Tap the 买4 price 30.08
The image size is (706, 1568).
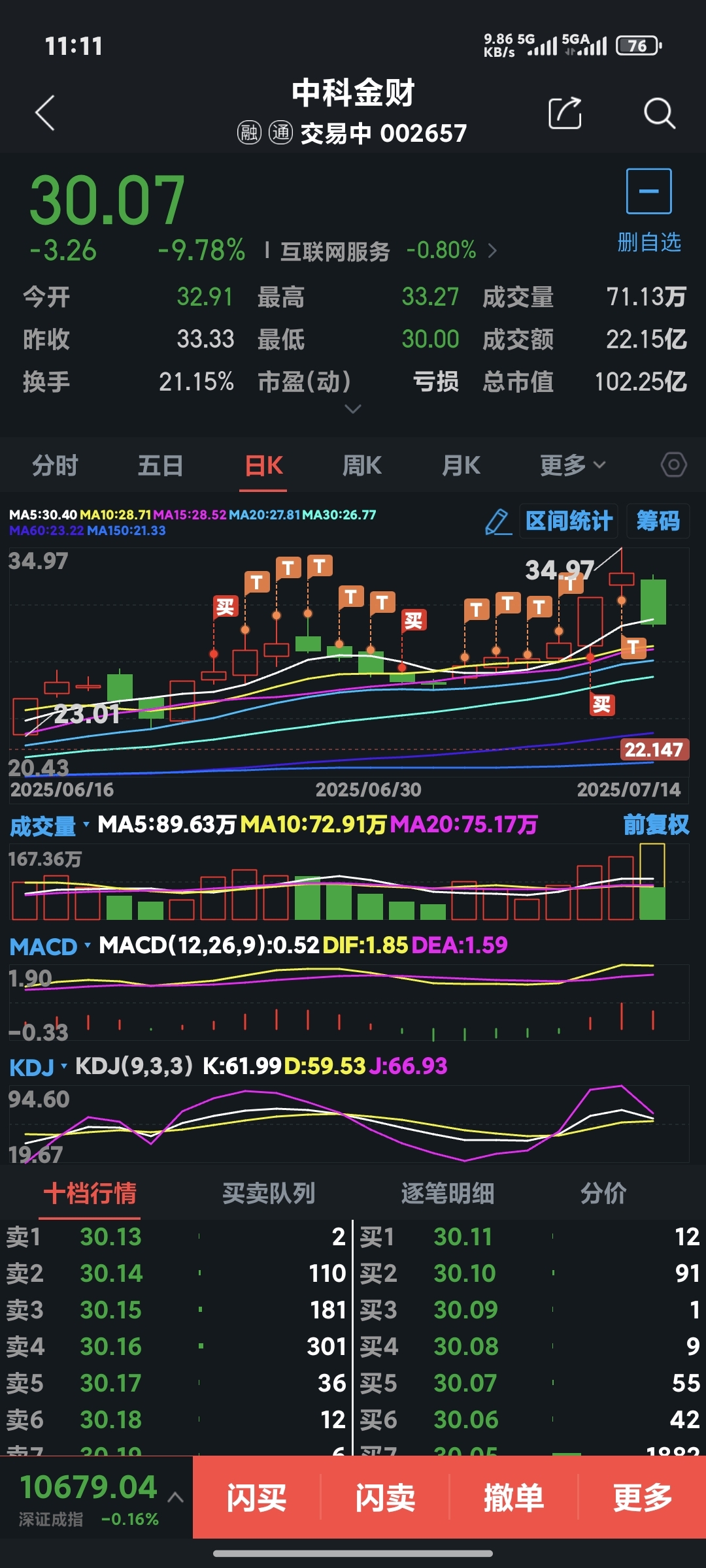click(466, 1347)
